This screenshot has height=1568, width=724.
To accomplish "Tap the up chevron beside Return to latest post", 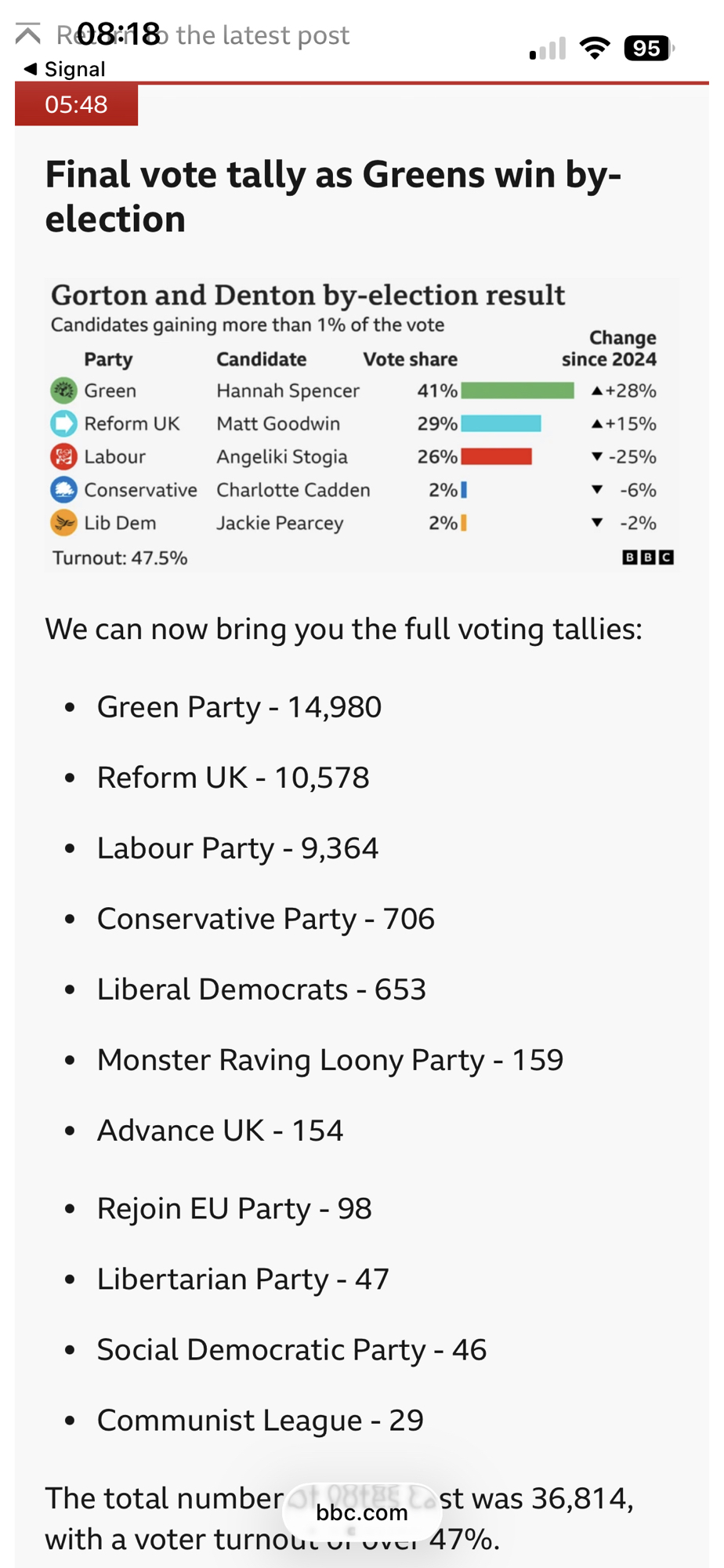I will point(28,34).
